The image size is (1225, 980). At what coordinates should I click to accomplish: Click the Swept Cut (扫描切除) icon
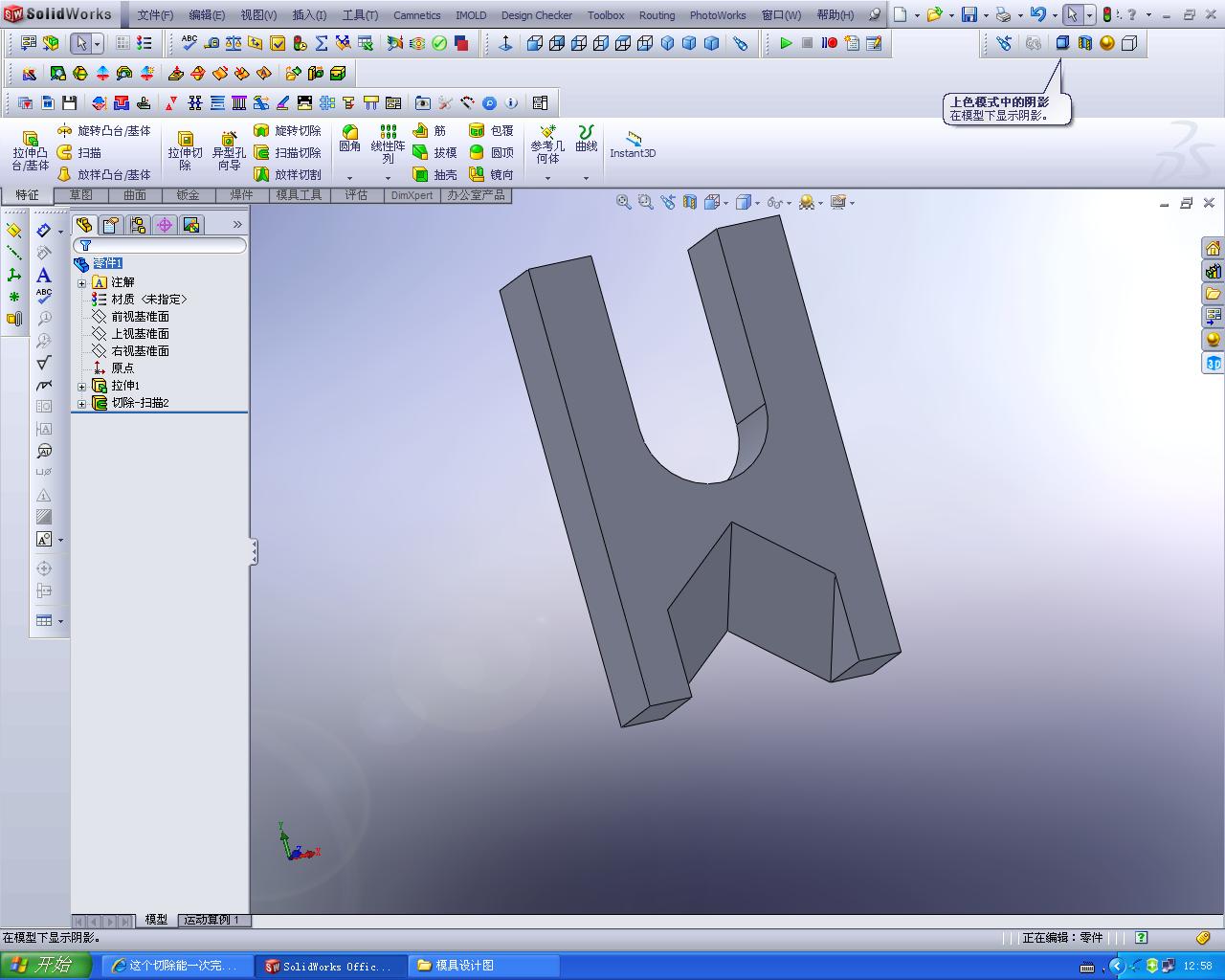(x=261, y=152)
